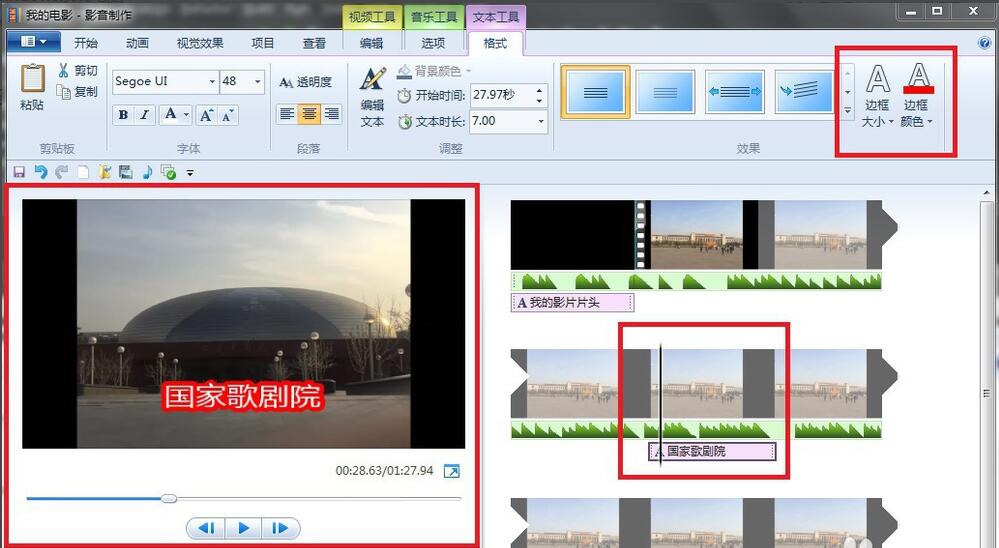999x548 pixels.
Task: Click the add music note icon
Action: [x=147, y=172]
